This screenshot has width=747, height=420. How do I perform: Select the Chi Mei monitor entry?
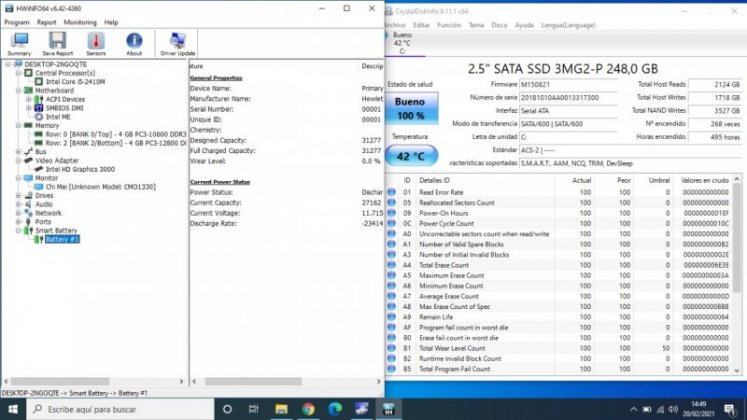101,187
